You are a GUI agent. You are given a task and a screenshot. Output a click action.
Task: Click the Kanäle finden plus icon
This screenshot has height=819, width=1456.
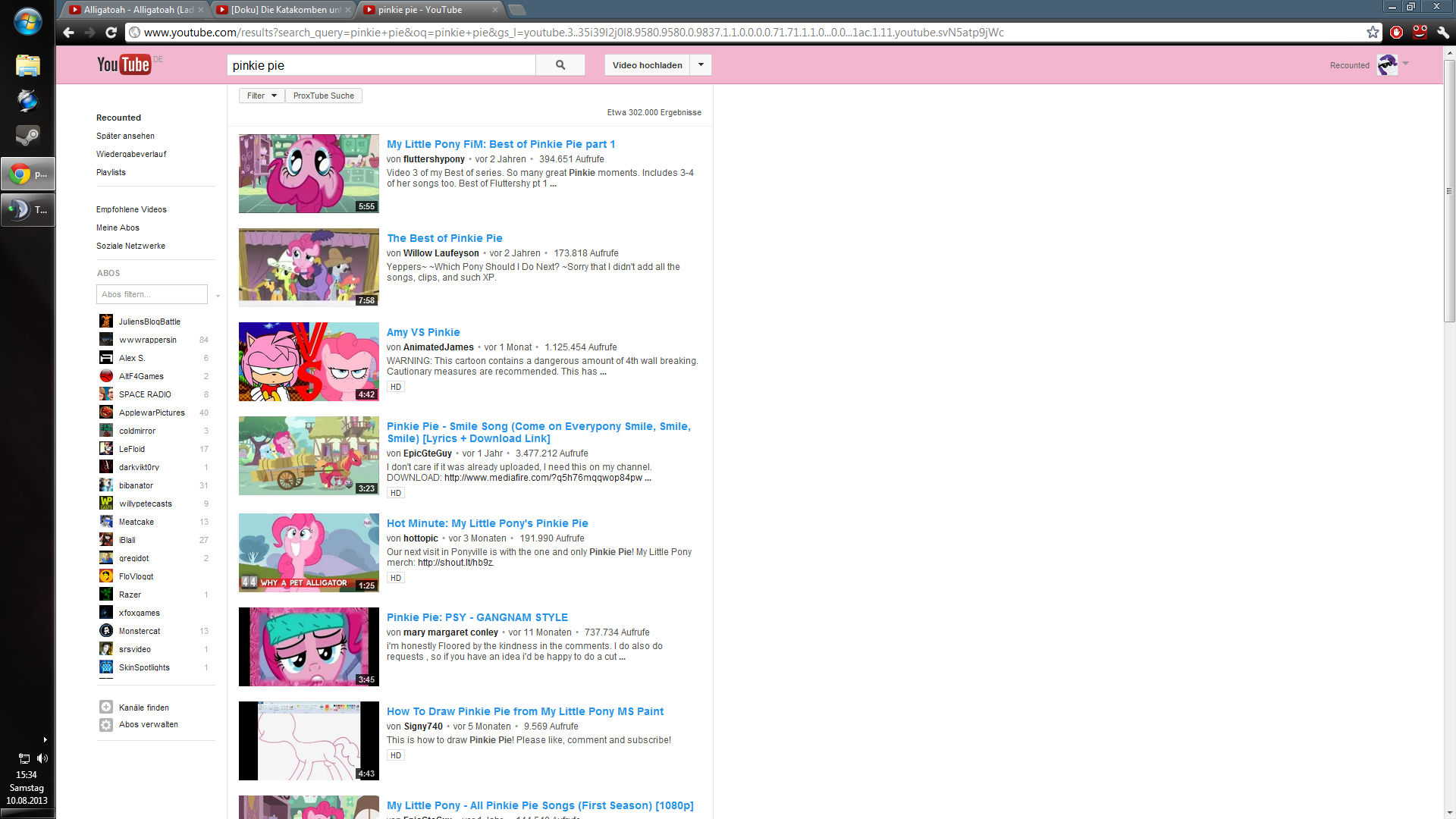coord(106,707)
